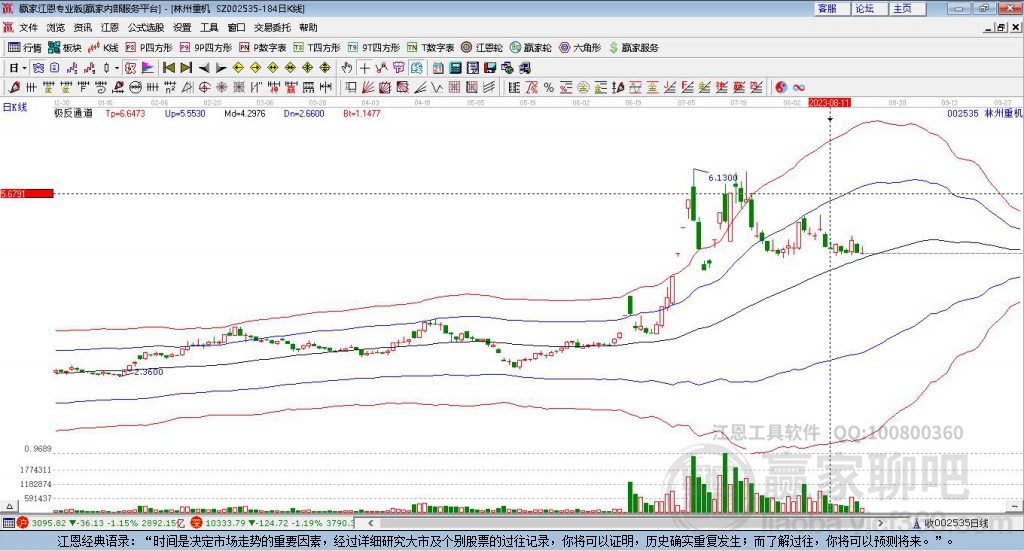Image resolution: width=1024 pixels, height=551 pixels.
Task: Select the Gann fan angle-lines tool
Action: click(368, 87)
